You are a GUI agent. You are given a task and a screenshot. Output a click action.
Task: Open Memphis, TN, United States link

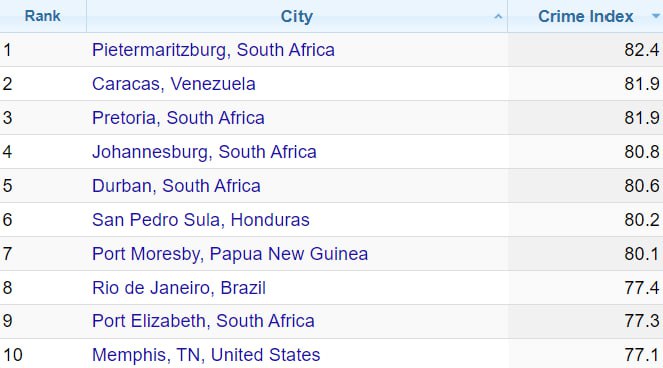(206, 355)
